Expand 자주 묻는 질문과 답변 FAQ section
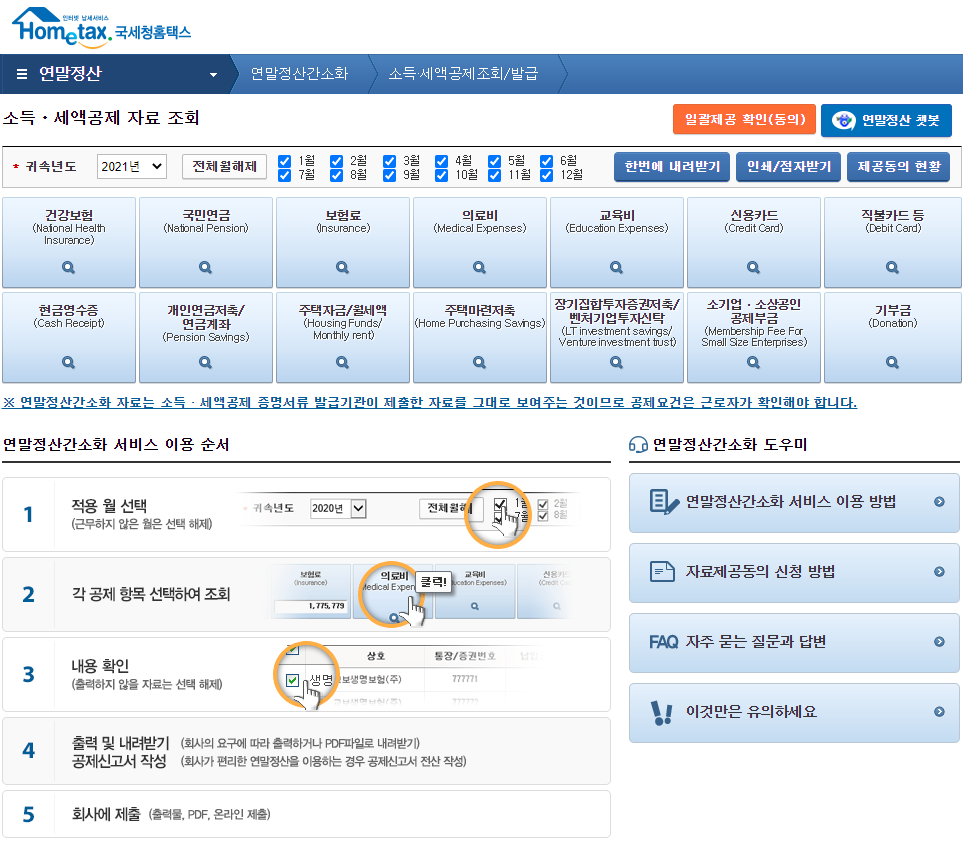This screenshot has width=963, height=845. point(793,644)
